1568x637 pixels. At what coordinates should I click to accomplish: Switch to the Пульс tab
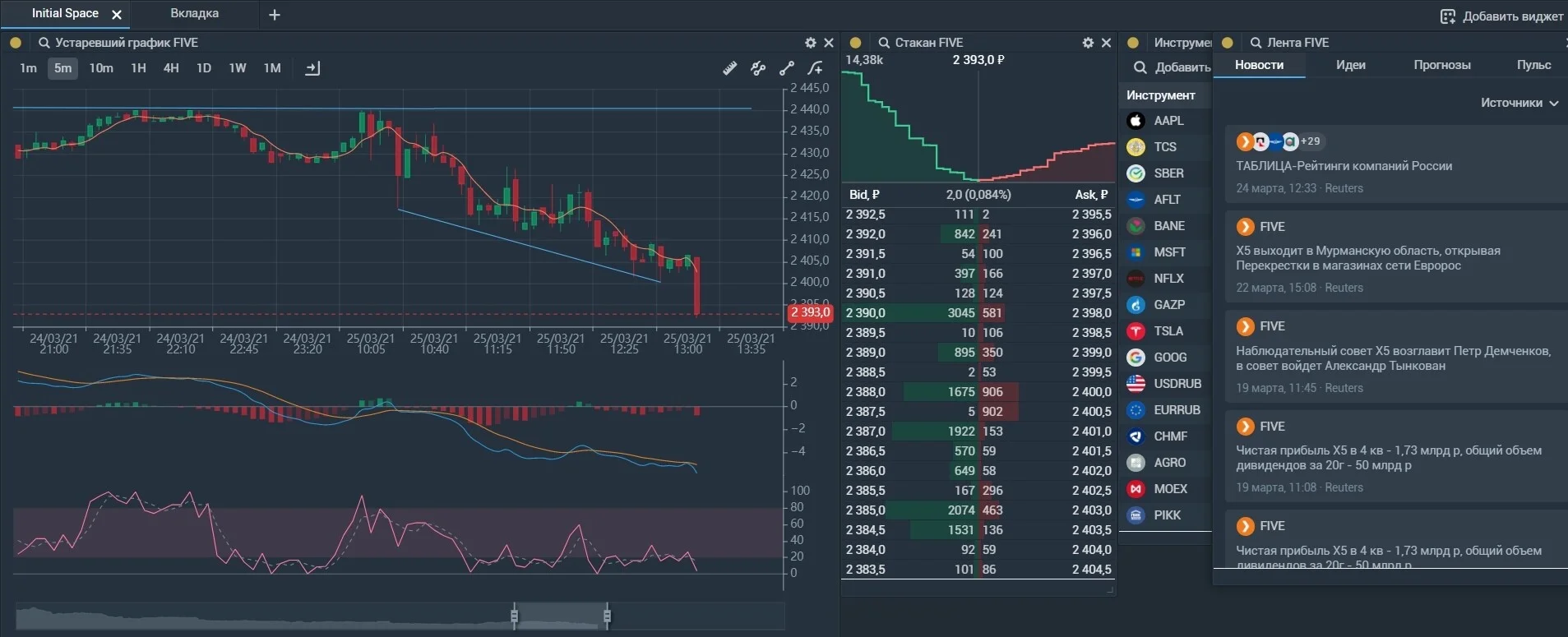coord(1533,65)
